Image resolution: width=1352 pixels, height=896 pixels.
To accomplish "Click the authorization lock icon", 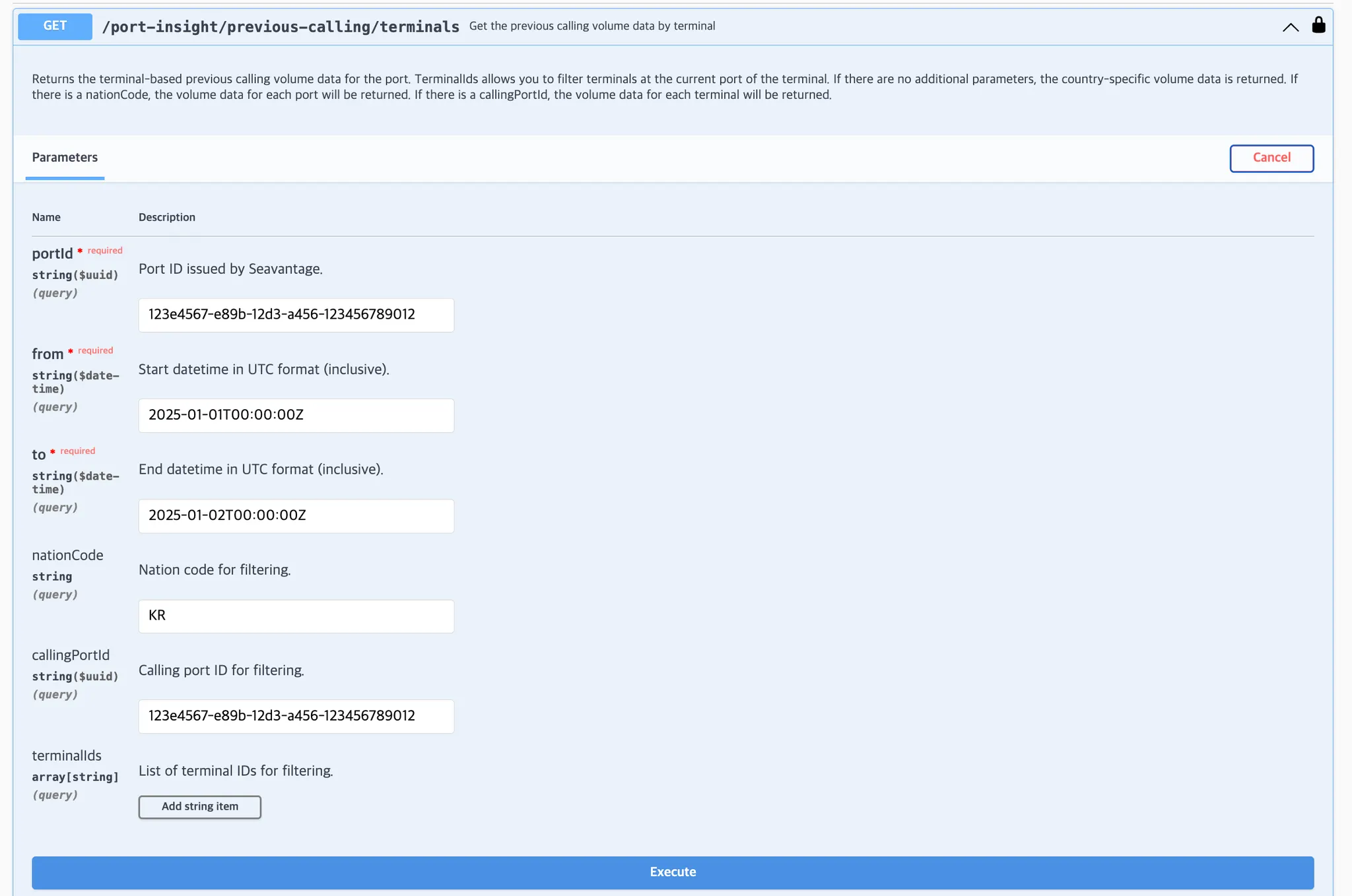I will (1318, 25).
